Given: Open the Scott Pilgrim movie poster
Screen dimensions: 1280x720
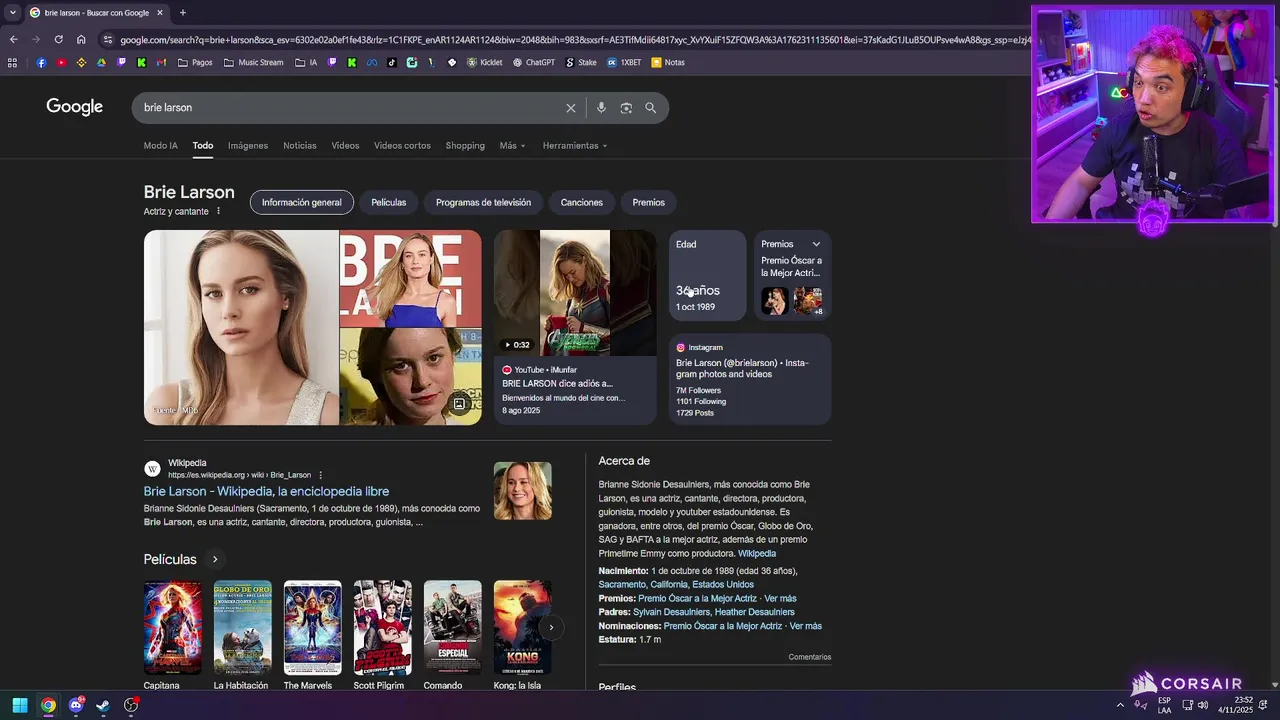Looking at the screenshot, I should tap(382, 627).
